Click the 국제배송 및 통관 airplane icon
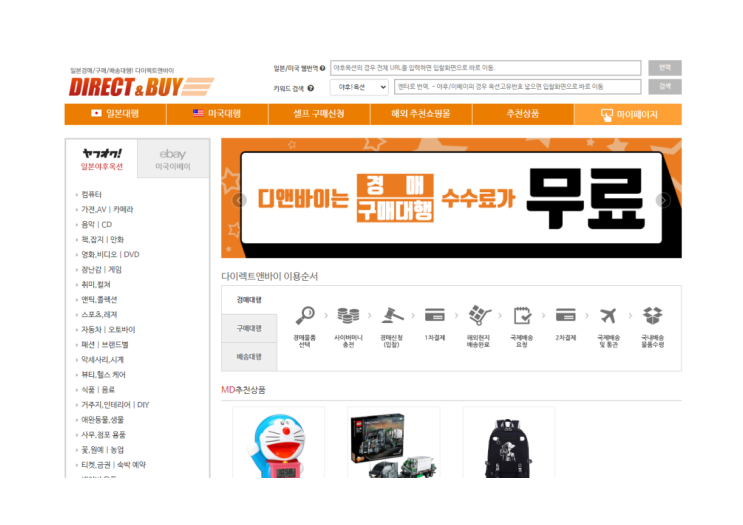 pos(608,316)
